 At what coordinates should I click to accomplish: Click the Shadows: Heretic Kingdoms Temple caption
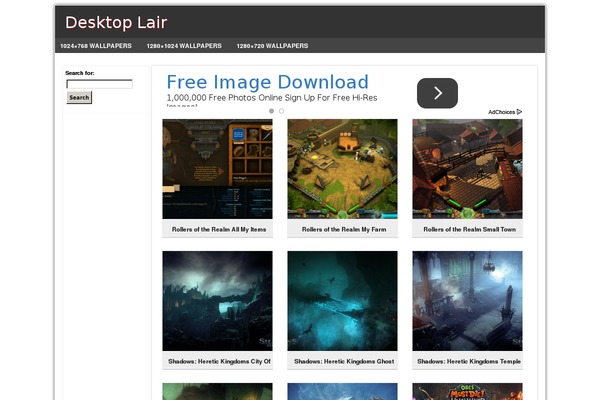coord(469,361)
